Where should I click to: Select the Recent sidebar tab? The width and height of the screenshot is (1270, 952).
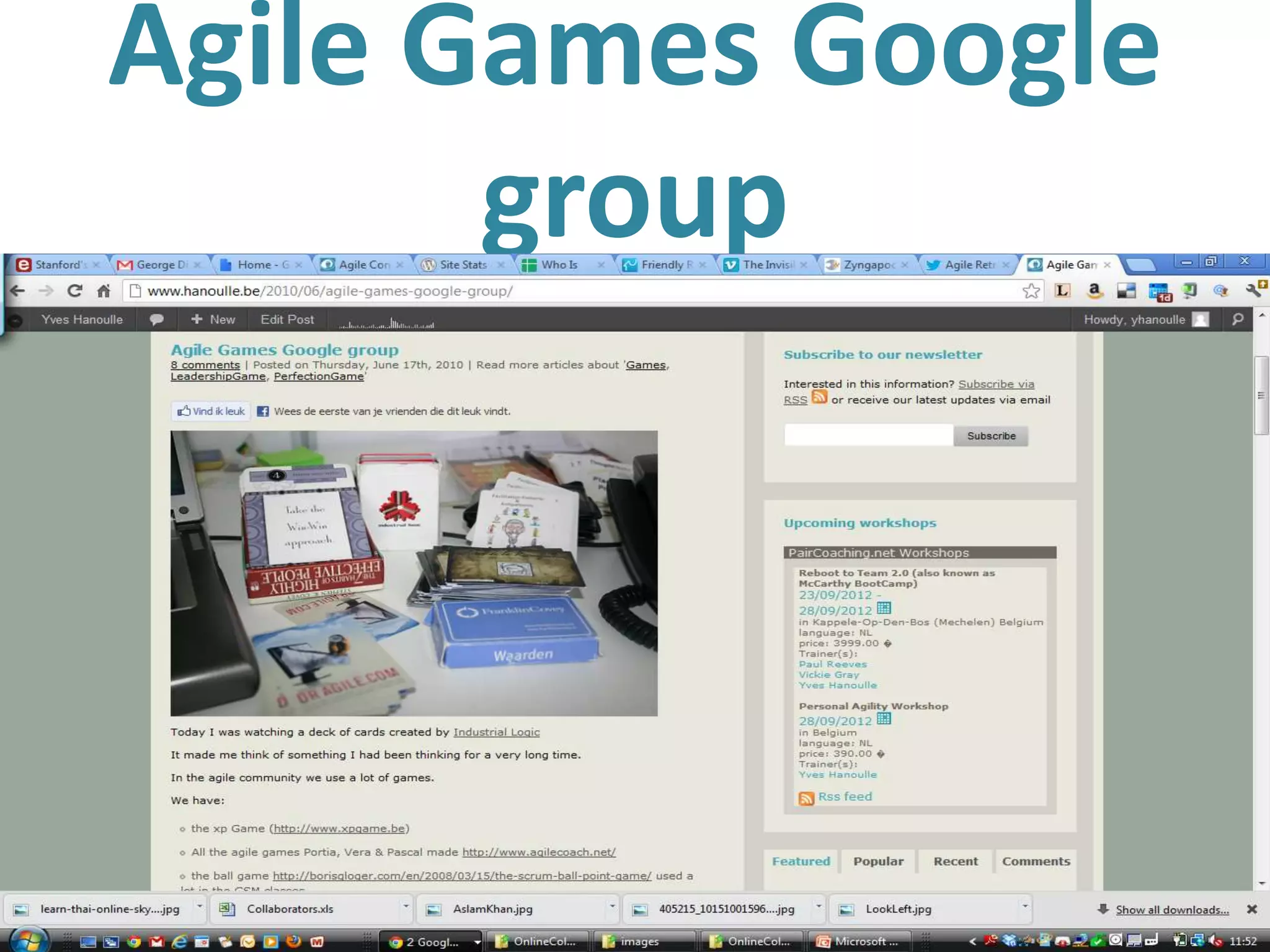956,862
